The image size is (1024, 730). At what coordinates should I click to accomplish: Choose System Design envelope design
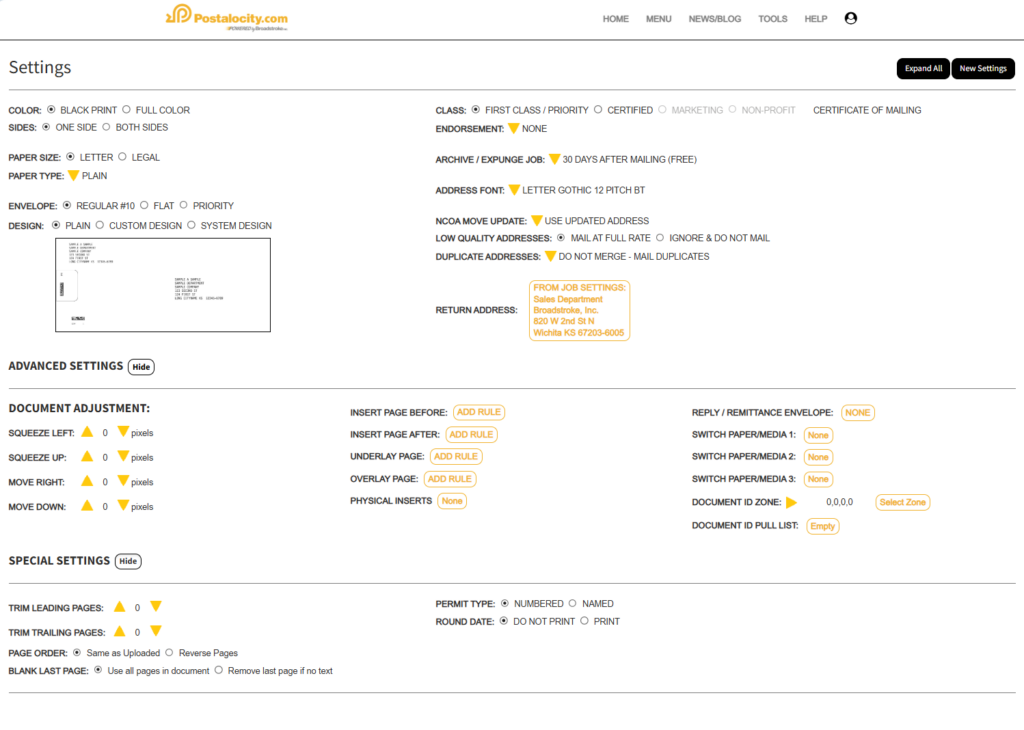(x=191, y=225)
